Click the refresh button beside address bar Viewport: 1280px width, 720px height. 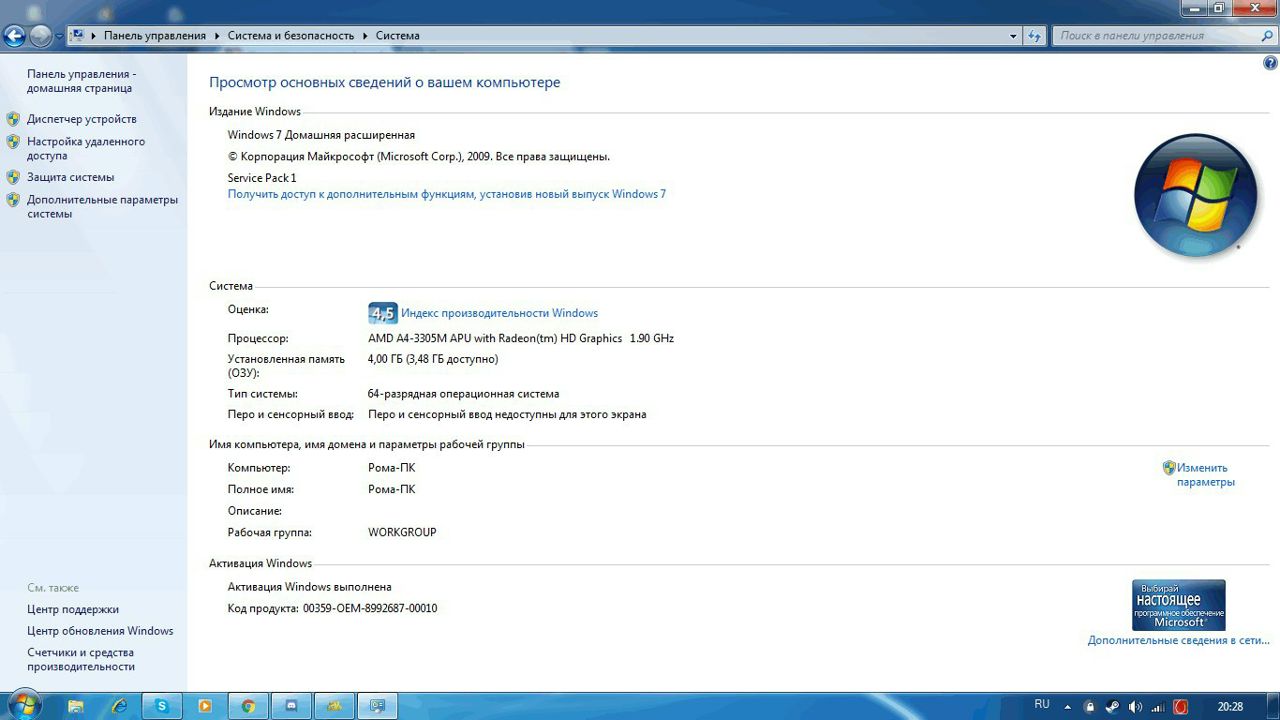coord(1036,36)
